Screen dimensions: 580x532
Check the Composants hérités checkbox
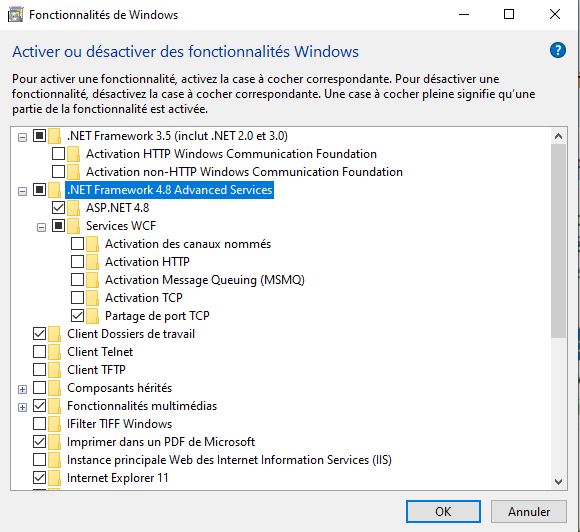click(x=40, y=388)
